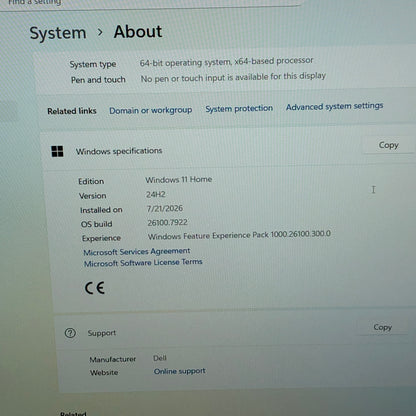
Task: Open the System protection link
Action: click(x=239, y=109)
